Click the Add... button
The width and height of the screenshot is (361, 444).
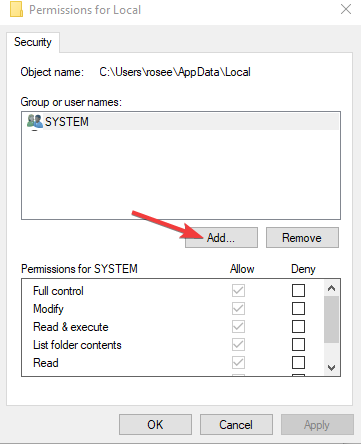pyautogui.click(x=221, y=238)
